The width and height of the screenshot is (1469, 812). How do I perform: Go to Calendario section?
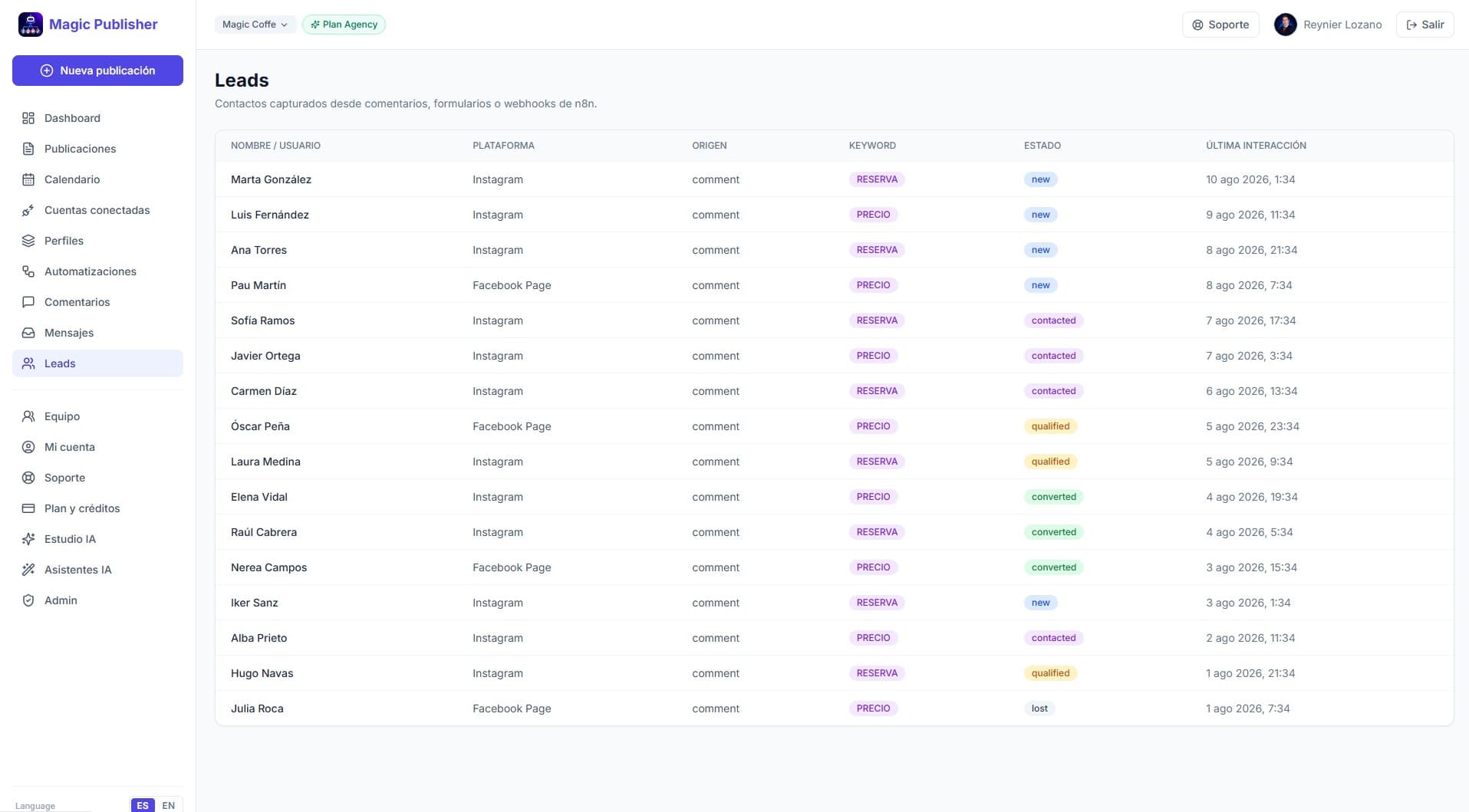tap(97, 179)
